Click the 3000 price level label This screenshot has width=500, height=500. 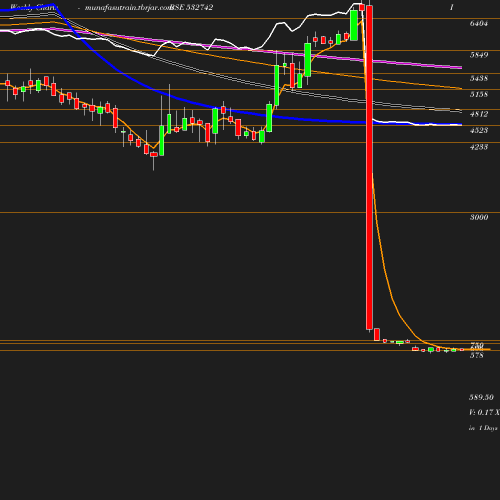479,217
